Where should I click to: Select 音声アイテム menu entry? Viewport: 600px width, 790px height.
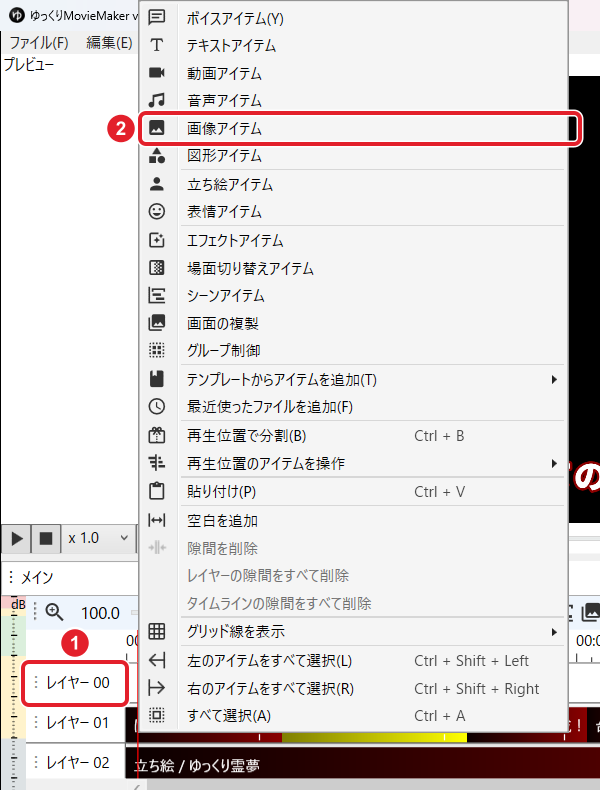pos(353,100)
